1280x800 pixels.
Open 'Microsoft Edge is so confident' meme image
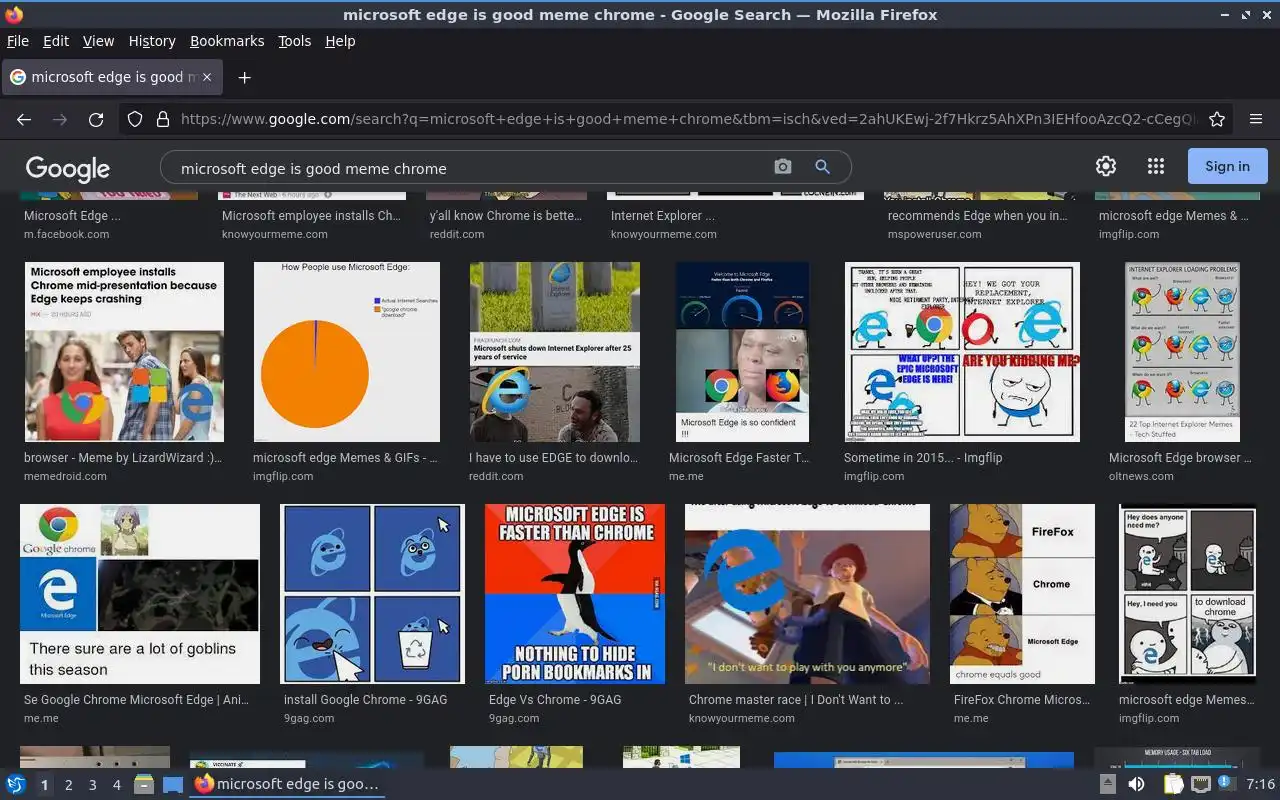(742, 352)
